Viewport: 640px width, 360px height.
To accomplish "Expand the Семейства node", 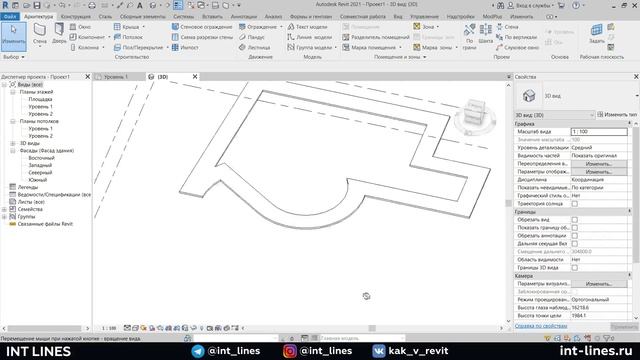I will [x=4, y=209].
